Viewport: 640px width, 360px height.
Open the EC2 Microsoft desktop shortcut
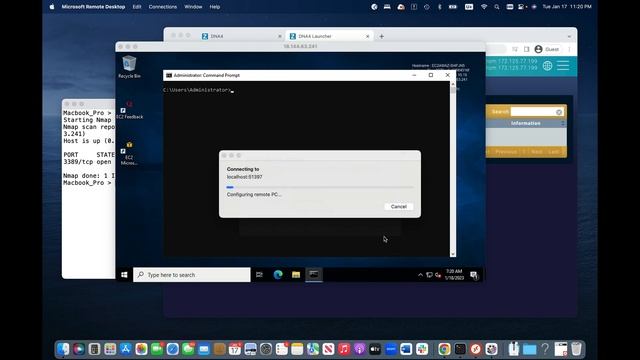129,153
